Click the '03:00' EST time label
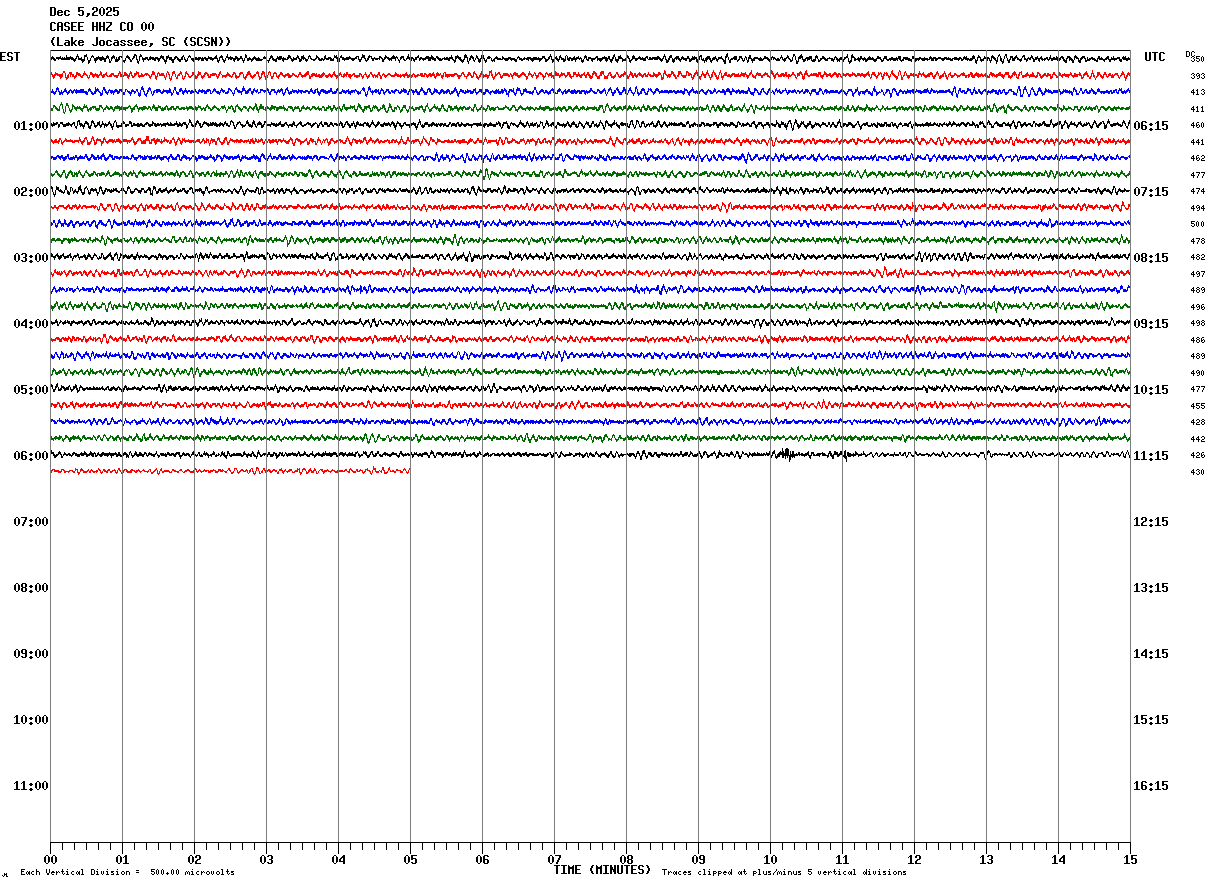 (31, 258)
